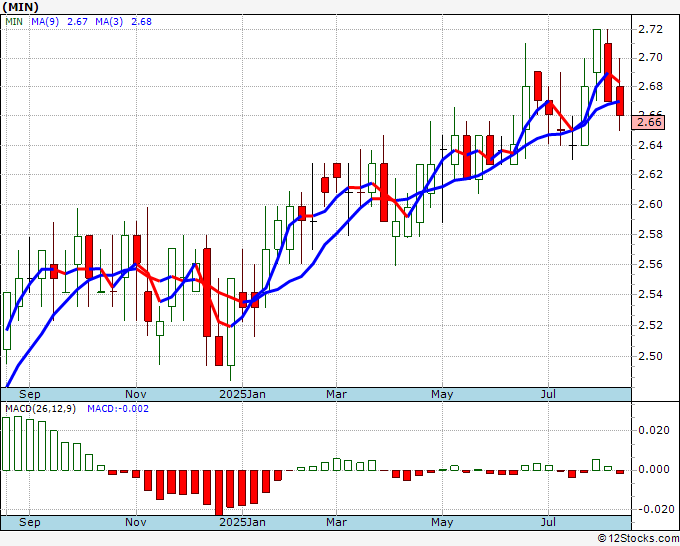Click the MA(9) legend label

tap(45, 21)
